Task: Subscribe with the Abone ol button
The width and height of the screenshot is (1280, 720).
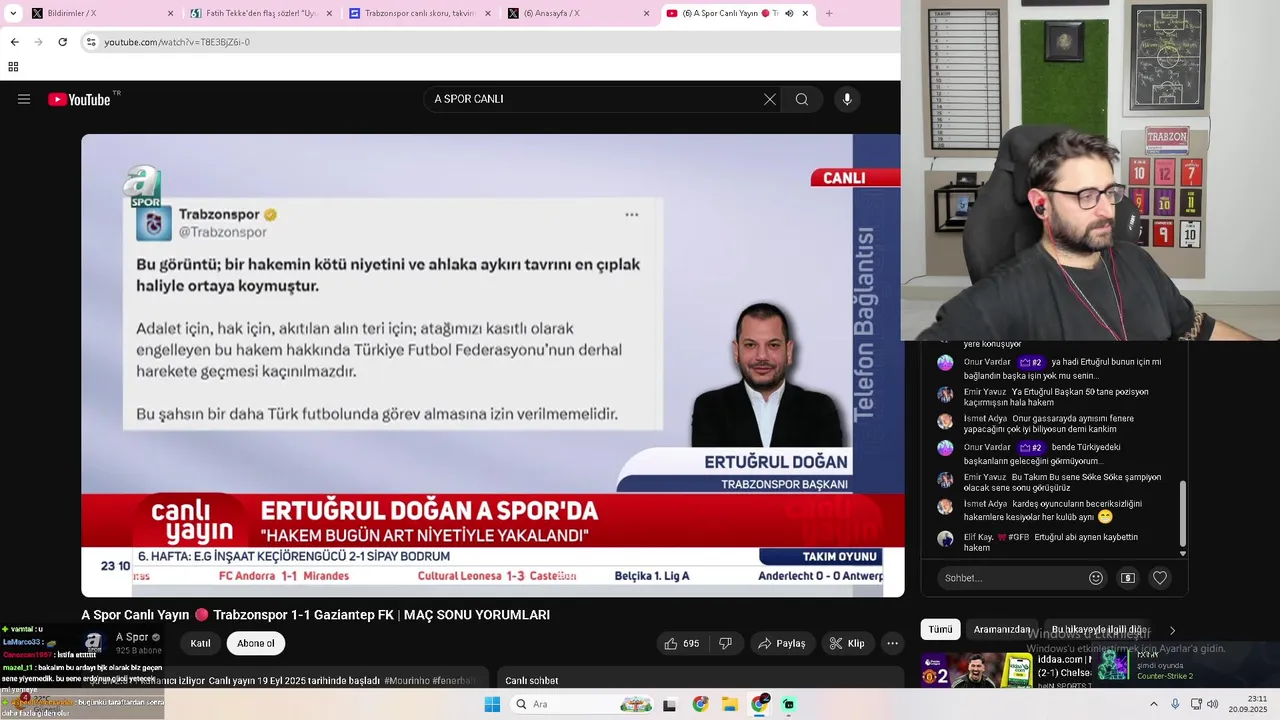Action: [x=256, y=643]
